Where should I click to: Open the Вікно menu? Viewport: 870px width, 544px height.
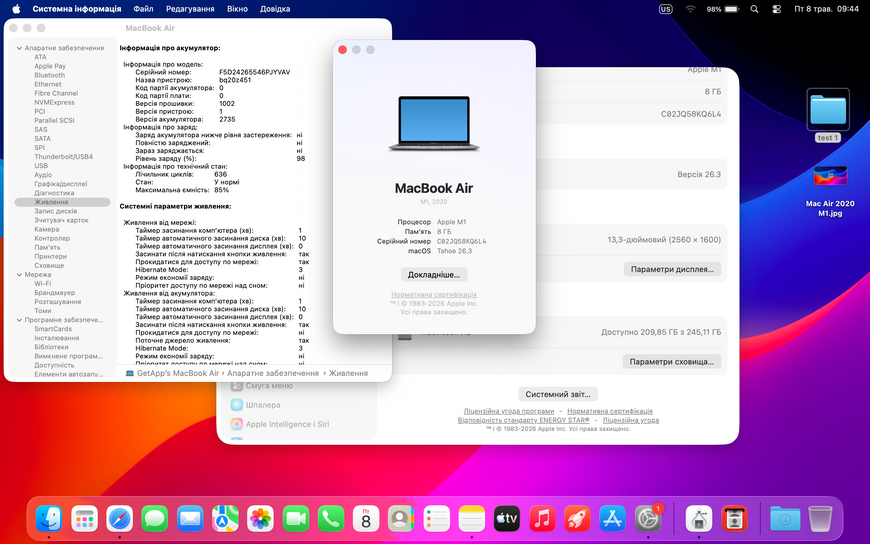pos(237,9)
